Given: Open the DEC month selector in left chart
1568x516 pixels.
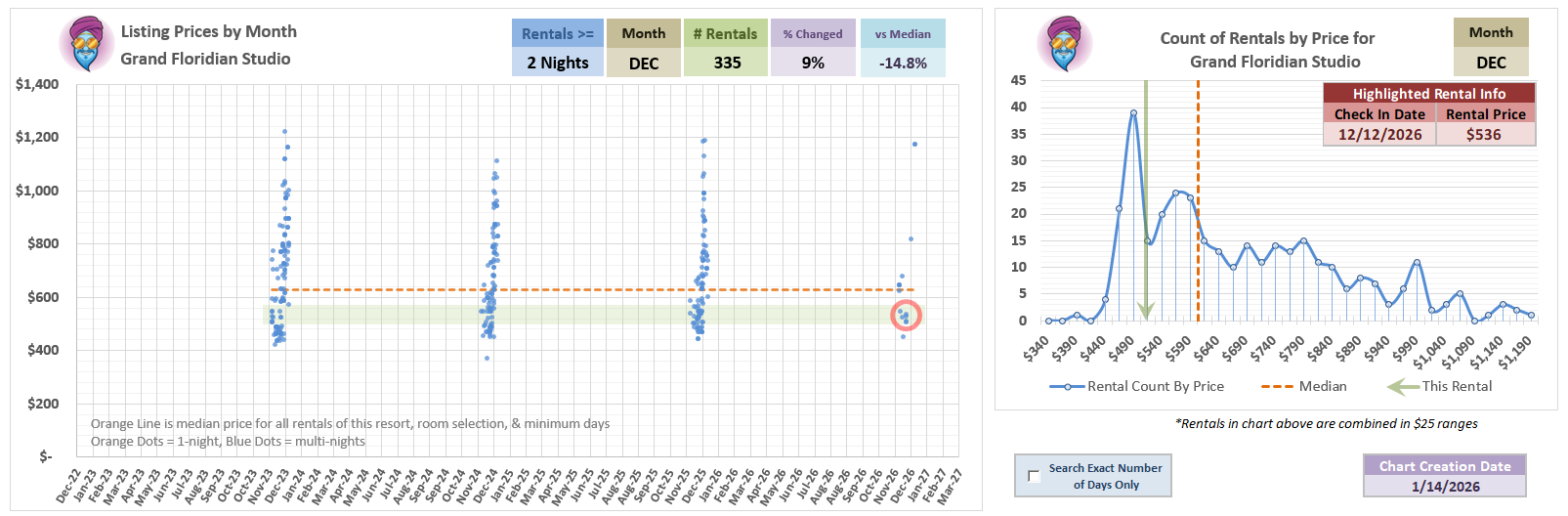Looking at the screenshot, I should pyautogui.click(x=643, y=63).
